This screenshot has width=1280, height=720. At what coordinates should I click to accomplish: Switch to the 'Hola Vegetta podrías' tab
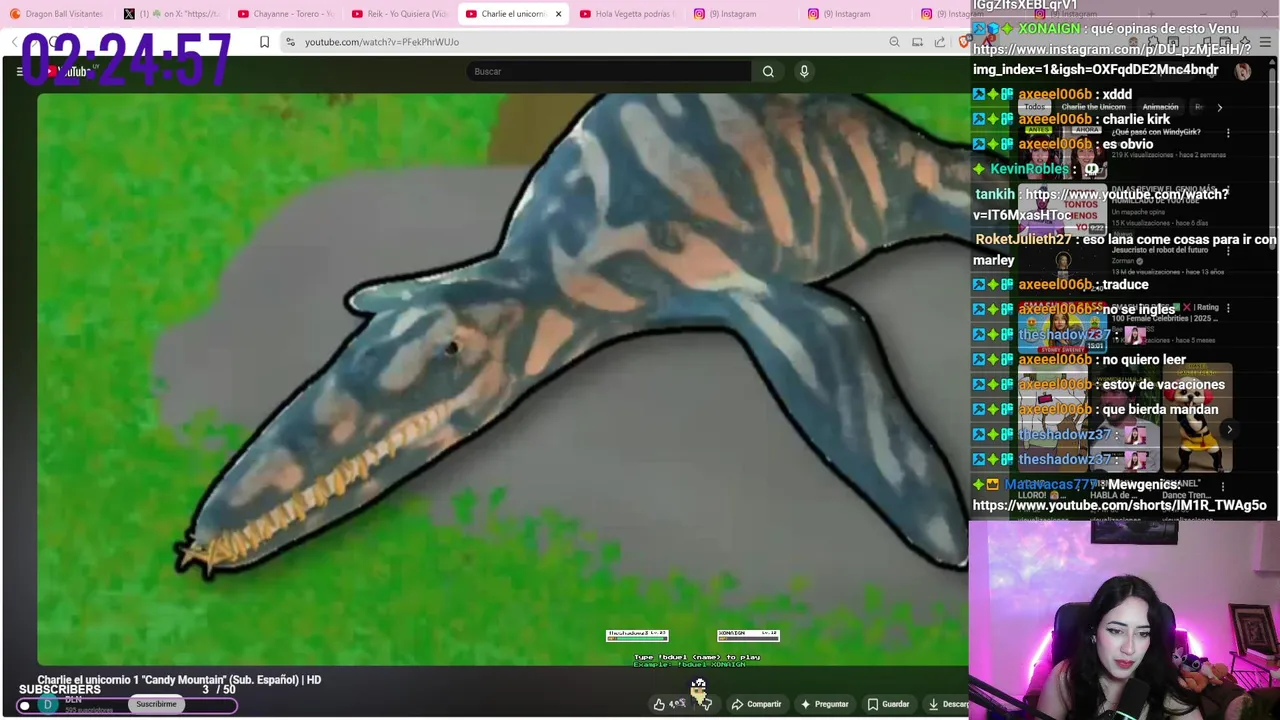(628, 14)
